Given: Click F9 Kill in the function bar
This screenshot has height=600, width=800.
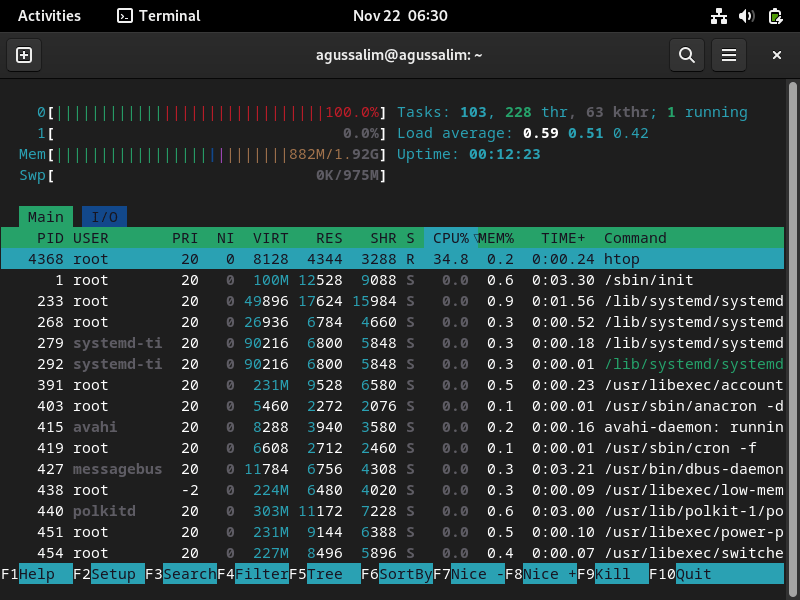Looking at the screenshot, I should tap(612, 574).
